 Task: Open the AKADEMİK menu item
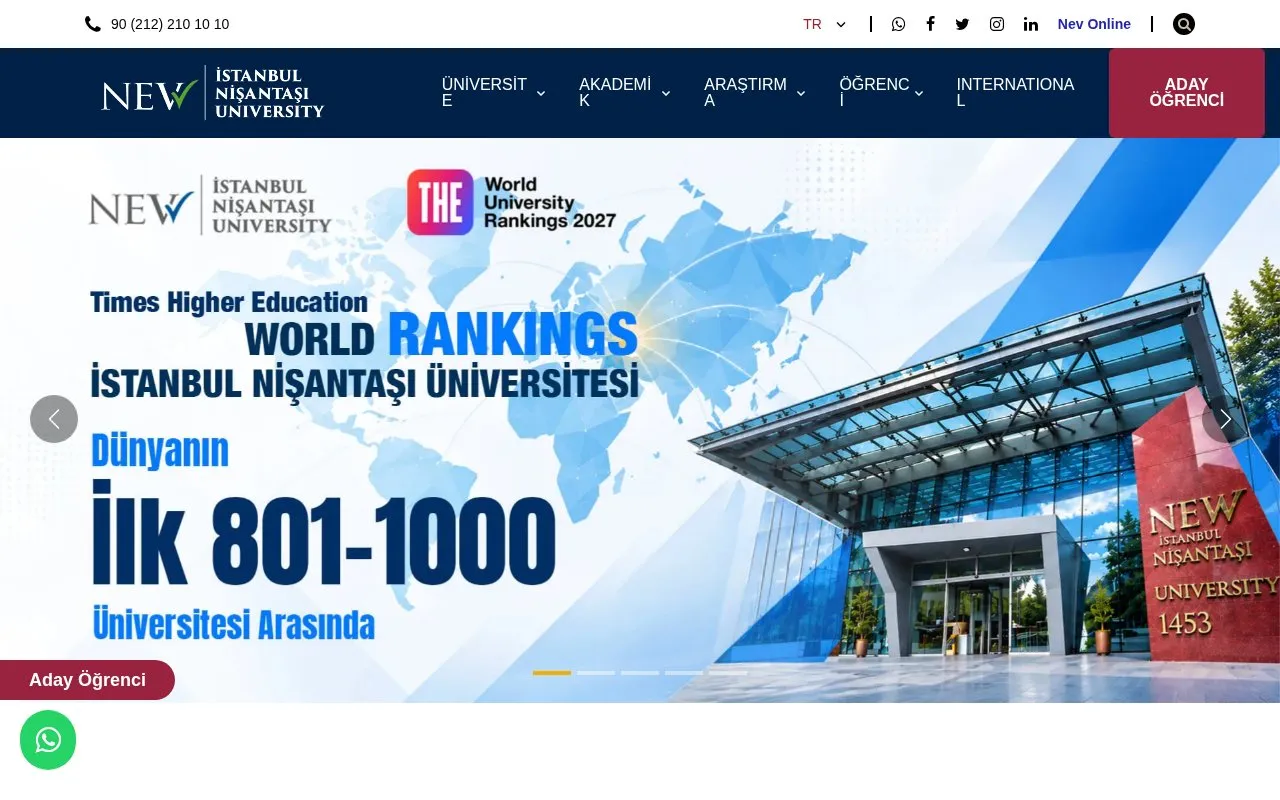615,93
